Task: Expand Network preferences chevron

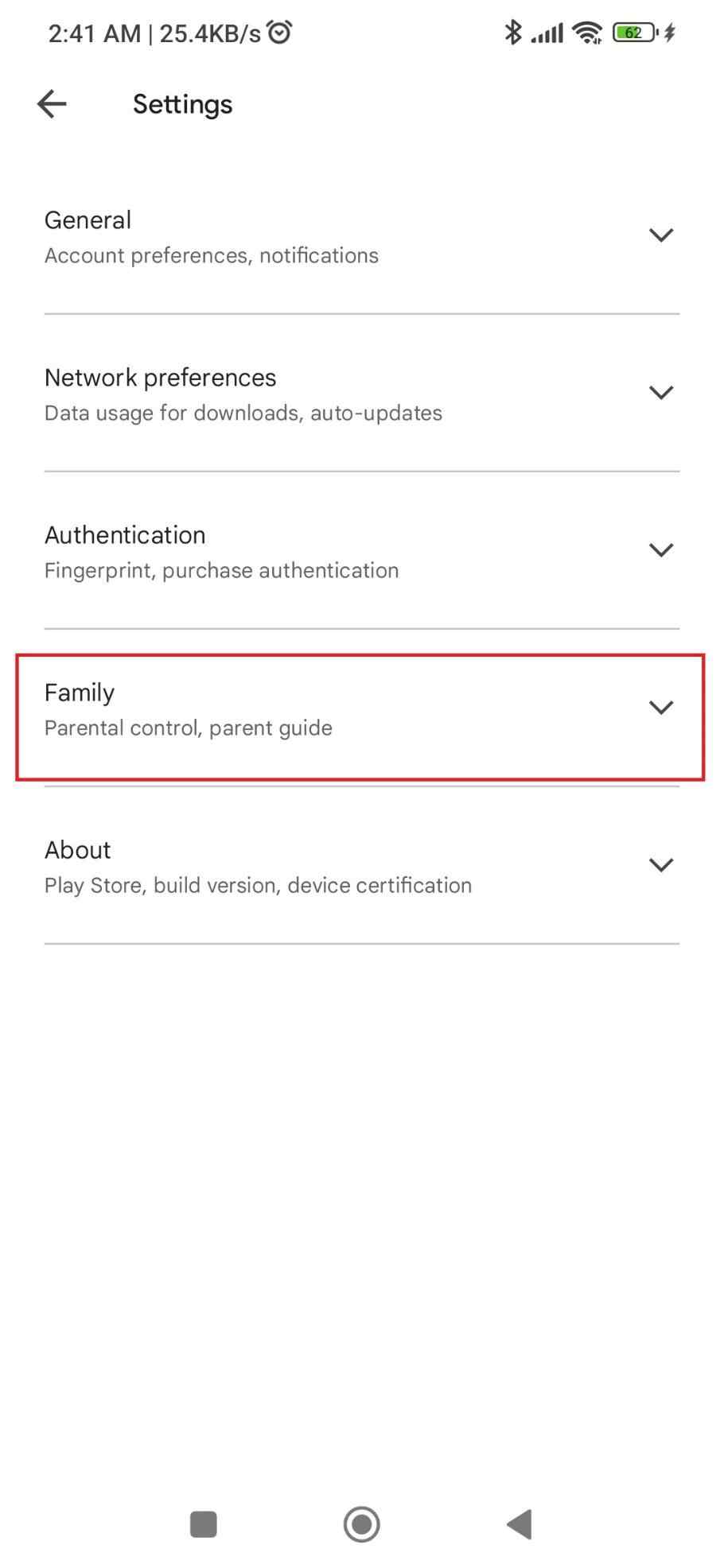Action: (x=661, y=393)
